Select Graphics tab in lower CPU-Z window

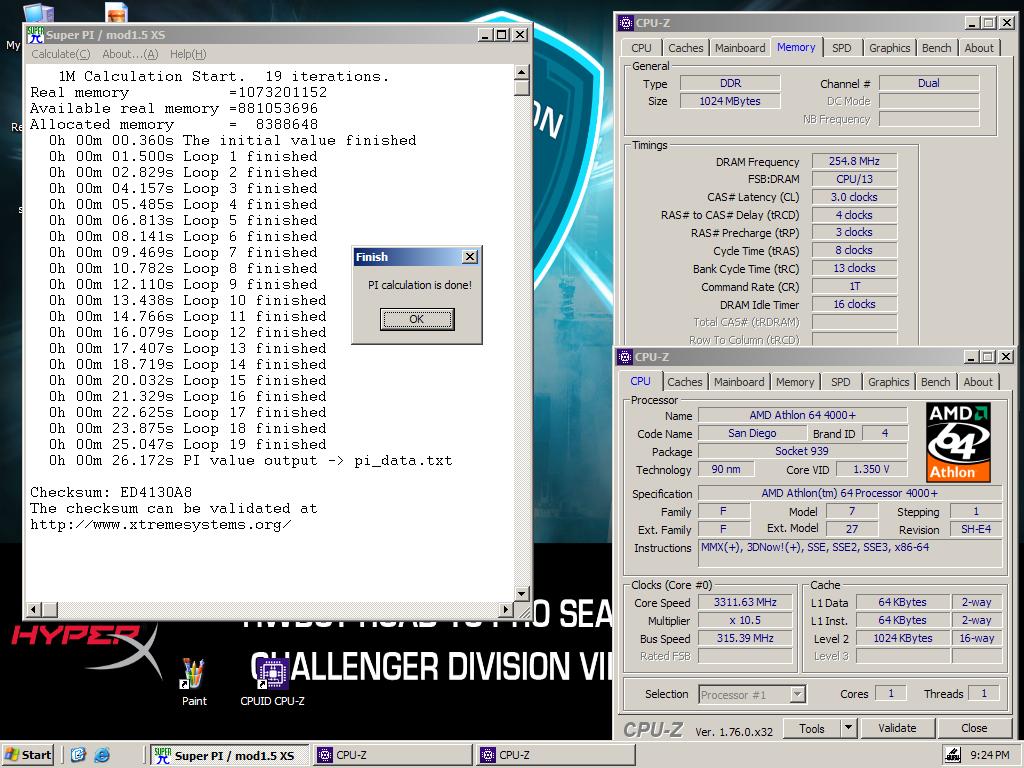pyautogui.click(x=888, y=382)
